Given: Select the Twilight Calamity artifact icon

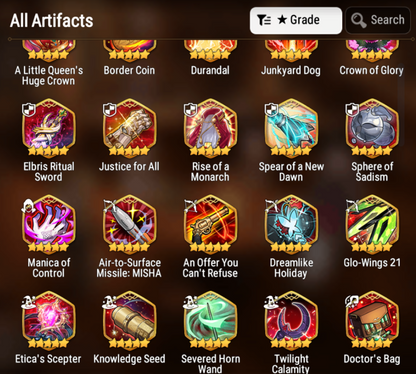Looking at the screenshot, I should coord(291,321).
